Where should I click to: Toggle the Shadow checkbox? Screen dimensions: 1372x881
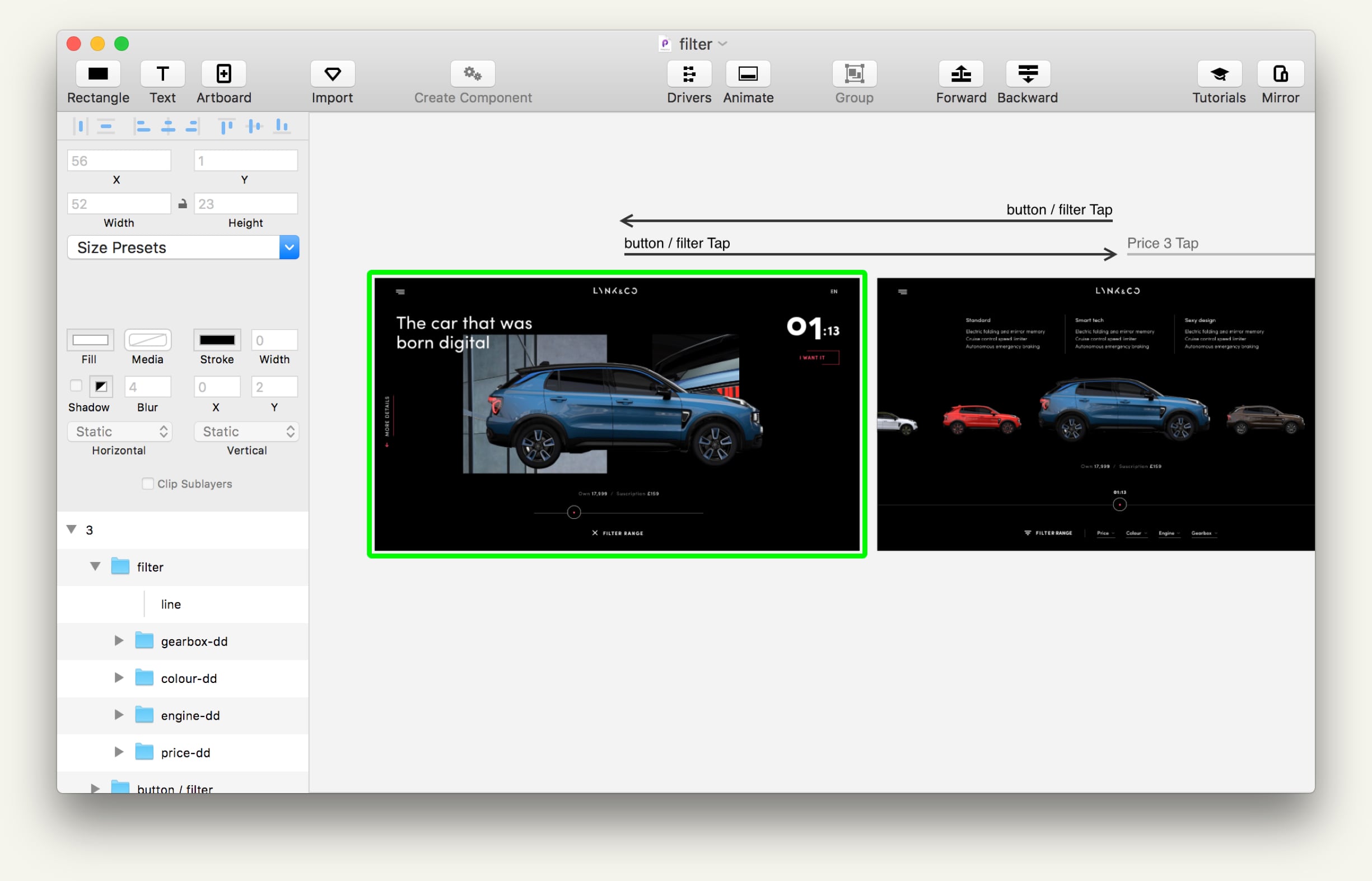click(76, 386)
